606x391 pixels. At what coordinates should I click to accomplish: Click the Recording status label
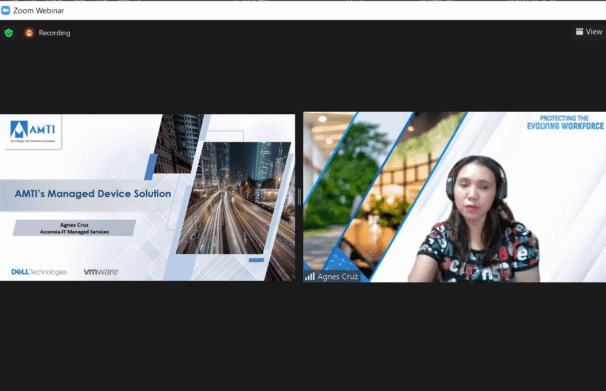[54, 33]
